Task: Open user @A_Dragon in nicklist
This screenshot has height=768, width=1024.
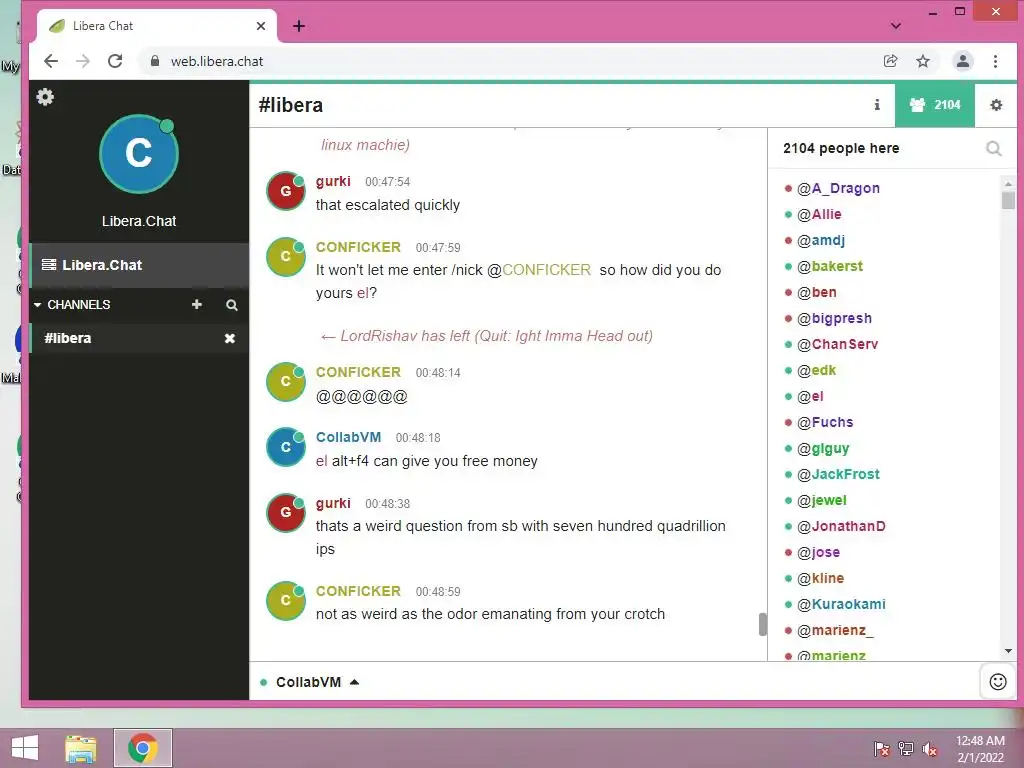Action: pos(838,189)
